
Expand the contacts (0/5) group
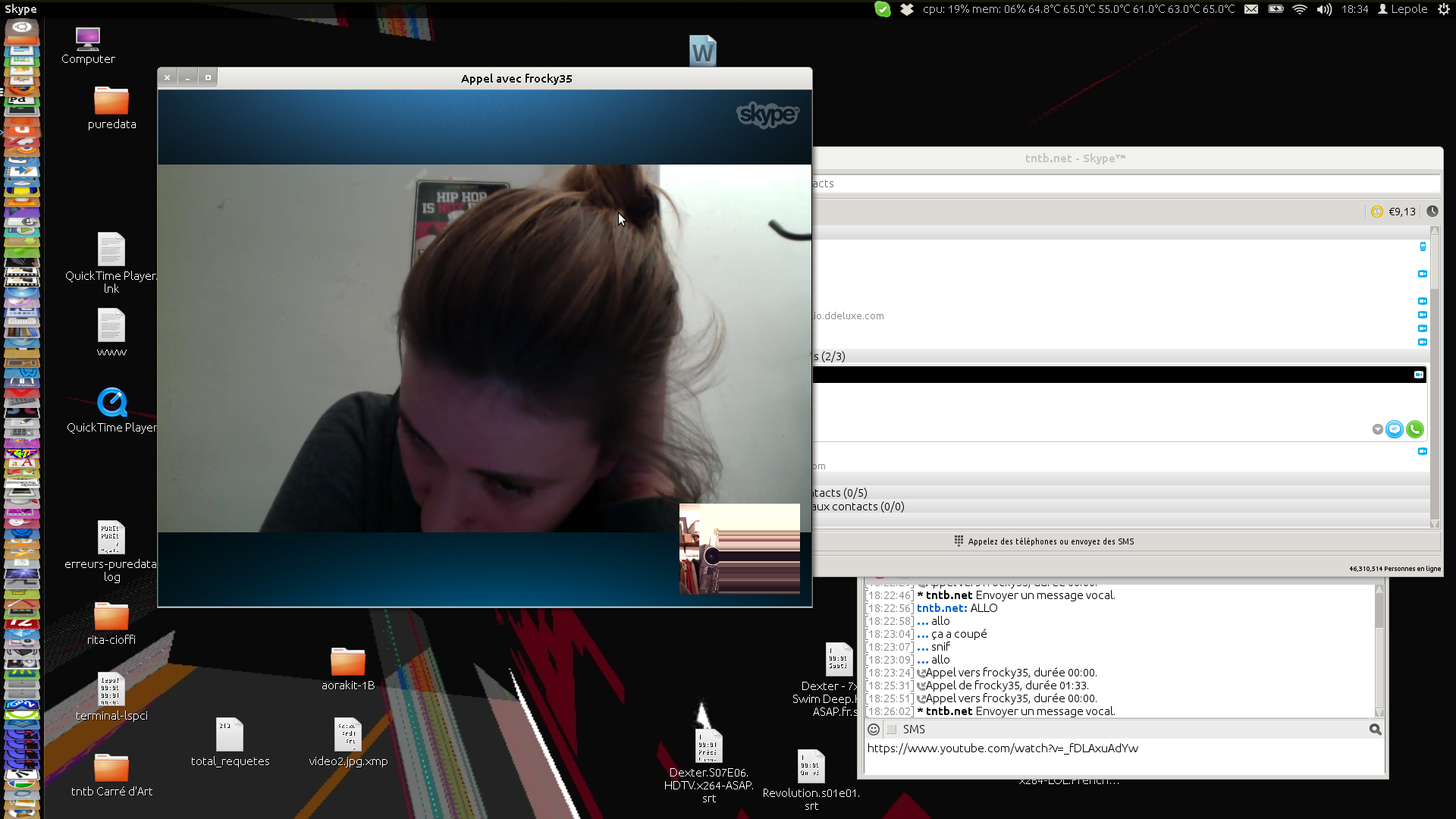pos(840,493)
